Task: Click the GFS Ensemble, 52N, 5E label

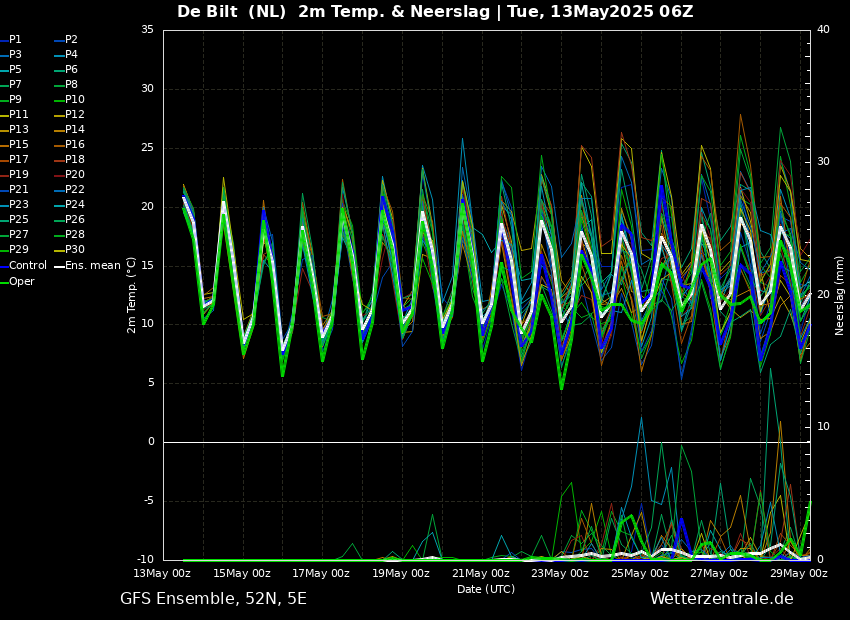Action: (213, 599)
